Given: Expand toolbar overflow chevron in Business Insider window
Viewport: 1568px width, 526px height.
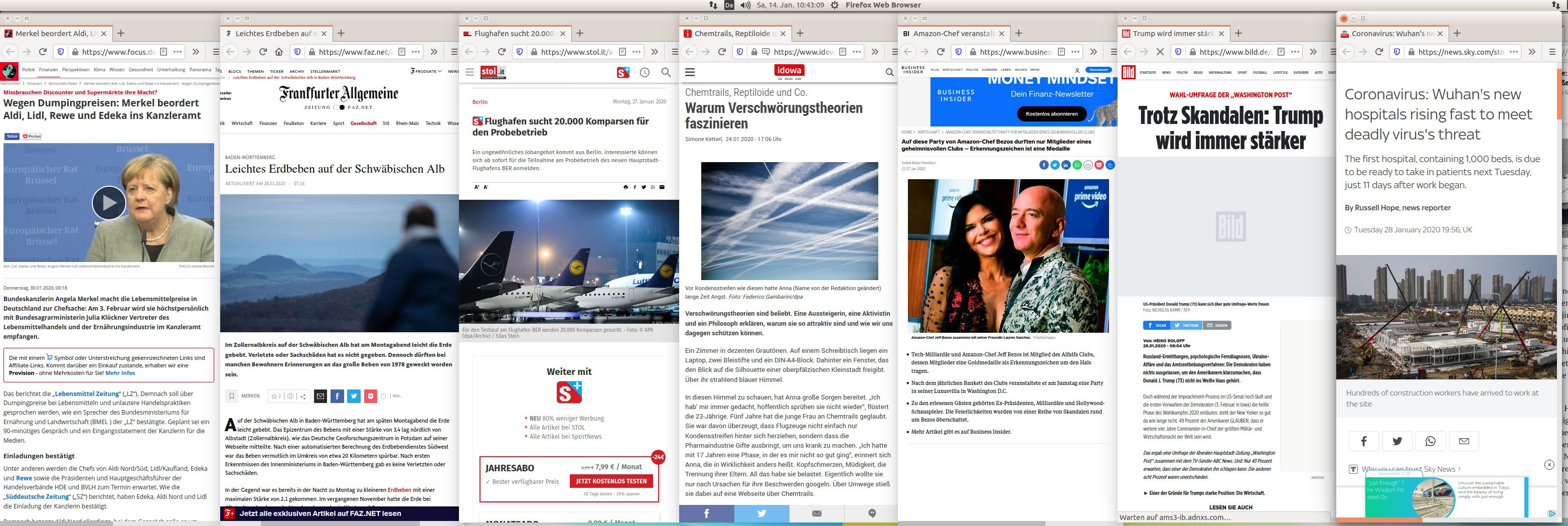Looking at the screenshot, I should (x=1093, y=52).
